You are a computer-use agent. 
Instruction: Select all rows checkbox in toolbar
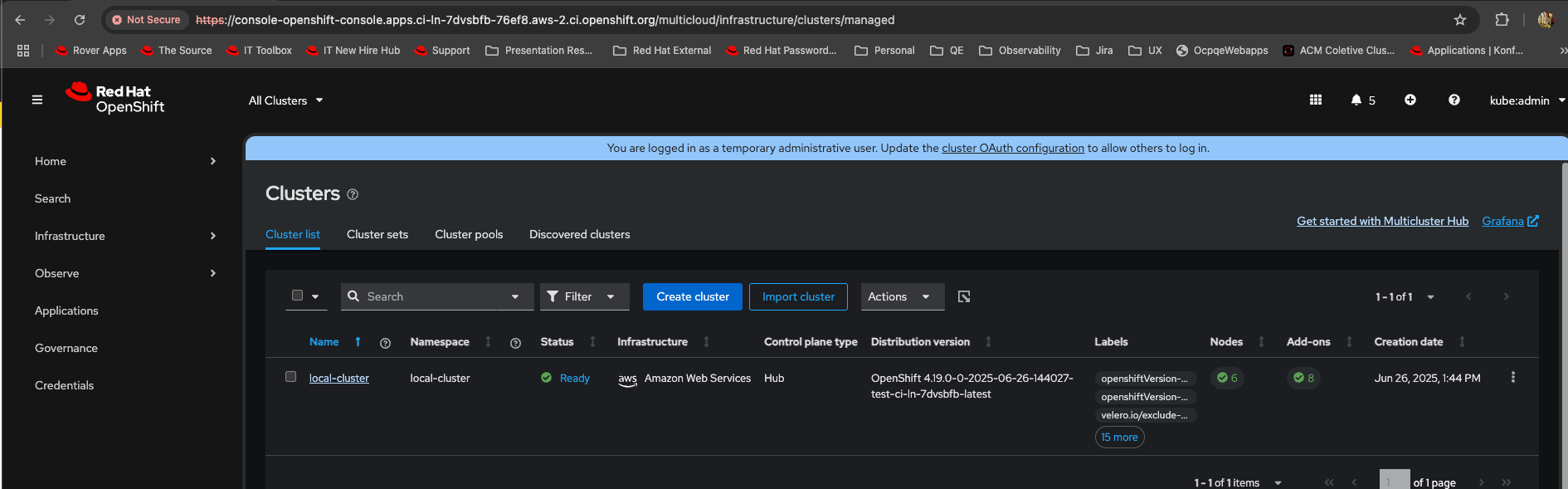[297, 296]
